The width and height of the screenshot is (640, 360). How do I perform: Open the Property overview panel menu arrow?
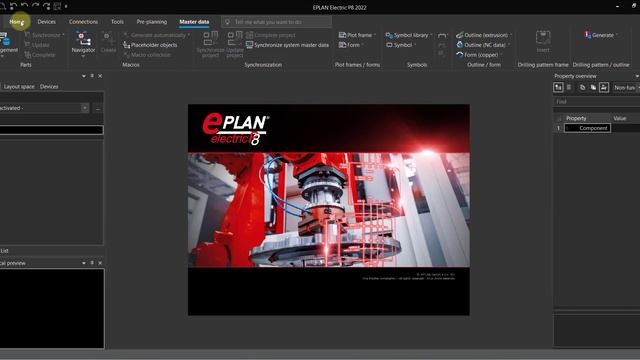(x=637, y=76)
